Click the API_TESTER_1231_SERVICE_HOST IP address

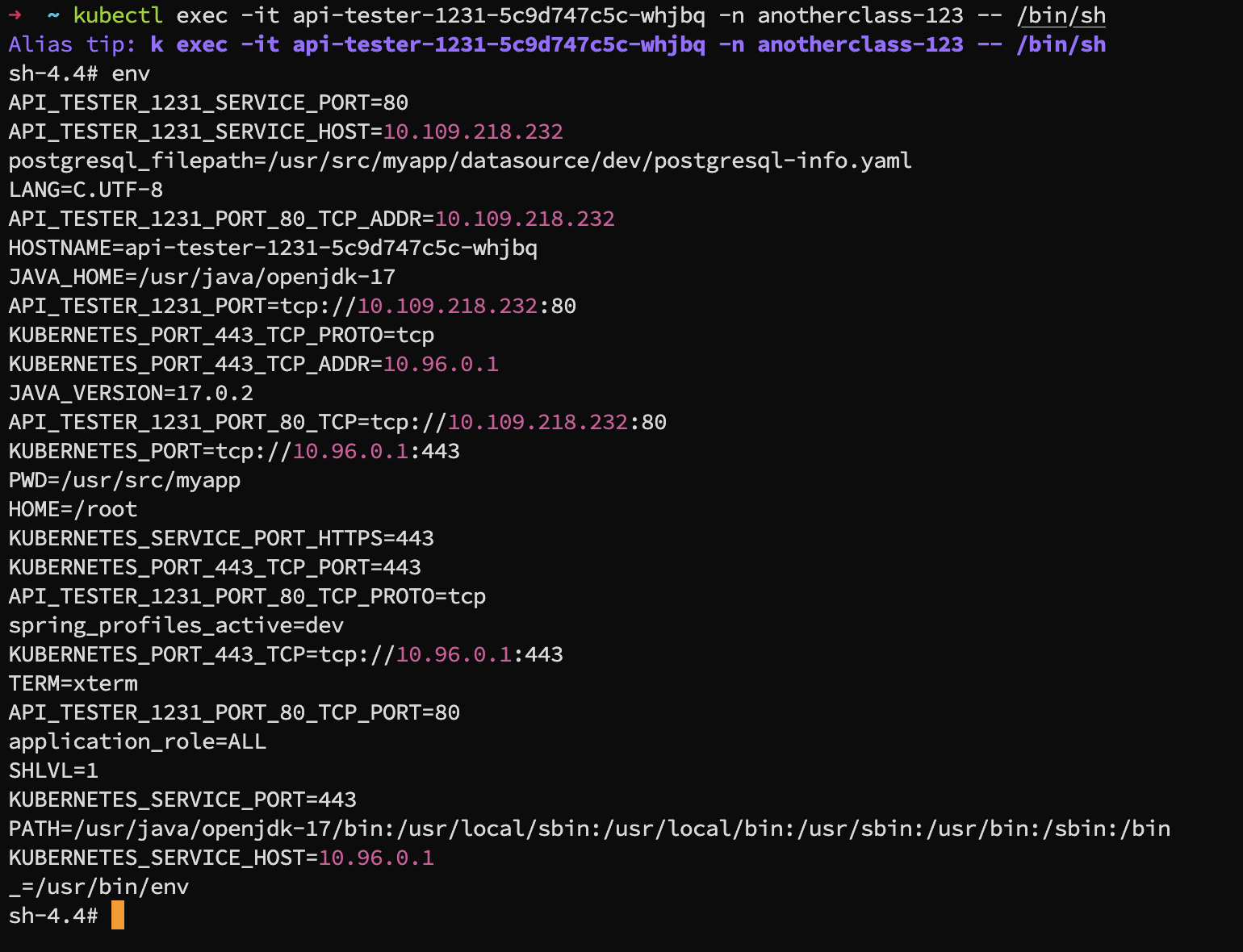click(x=473, y=132)
